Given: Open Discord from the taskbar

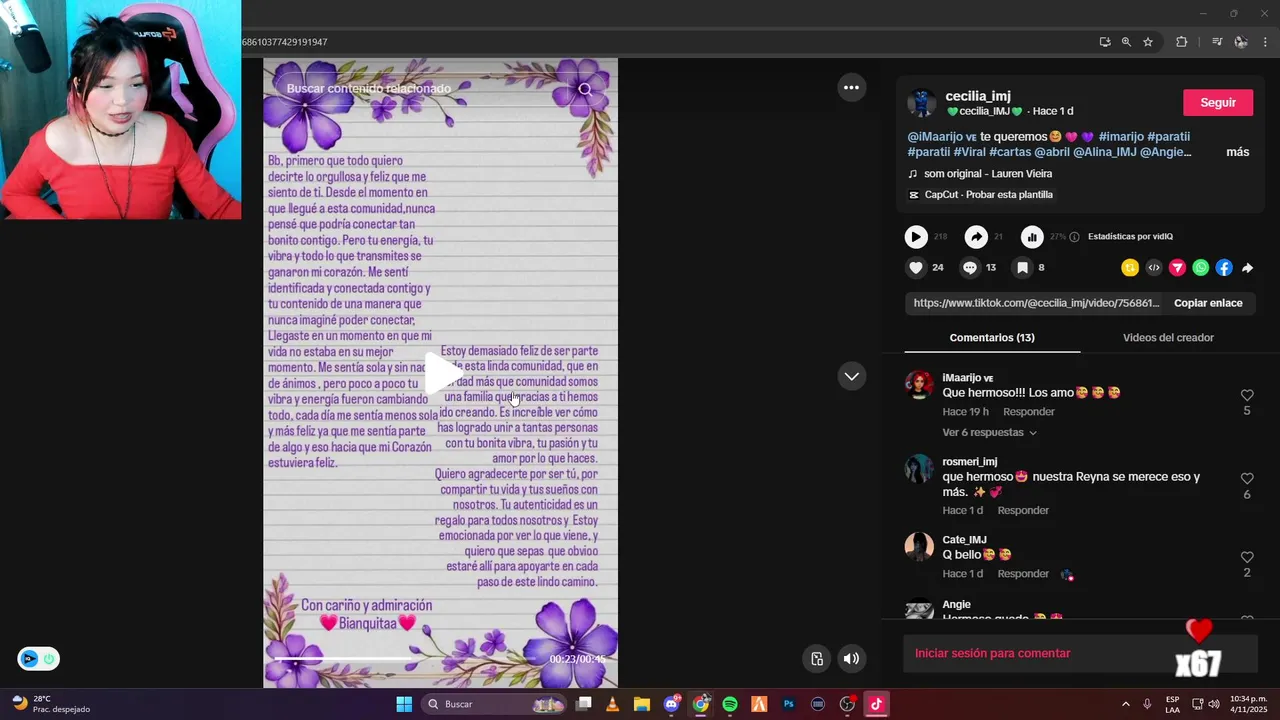Looking at the screenshot, I should click(672, 704).
